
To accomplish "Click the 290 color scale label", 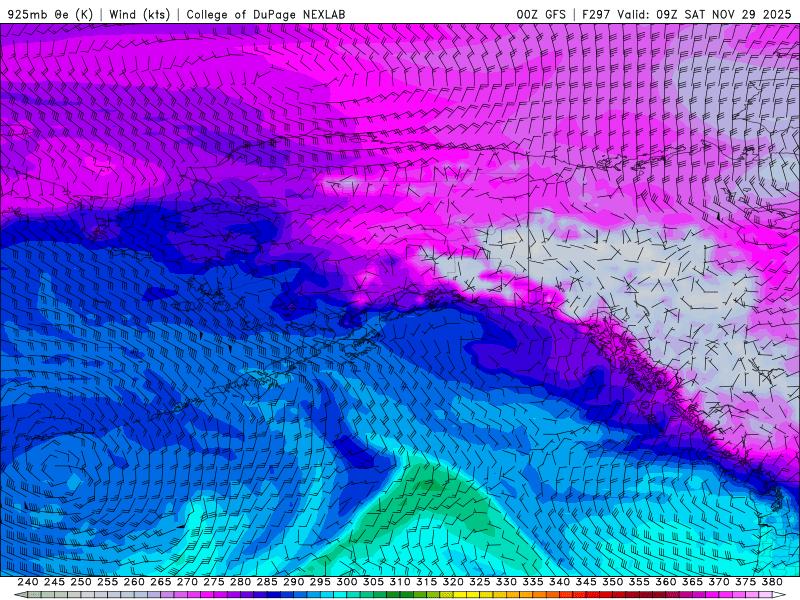I will 293,582.
